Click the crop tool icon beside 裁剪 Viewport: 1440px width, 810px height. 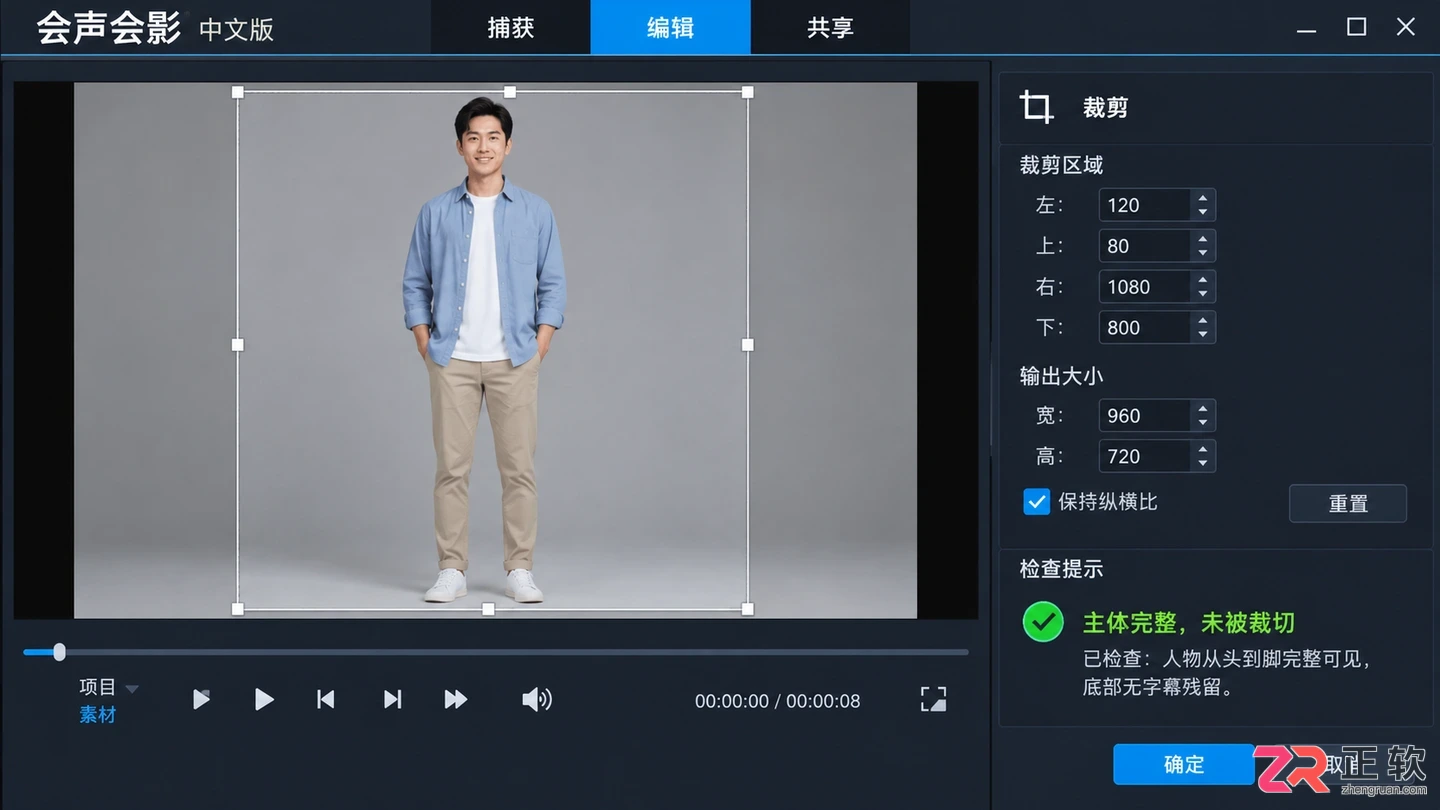[1036, 107]
